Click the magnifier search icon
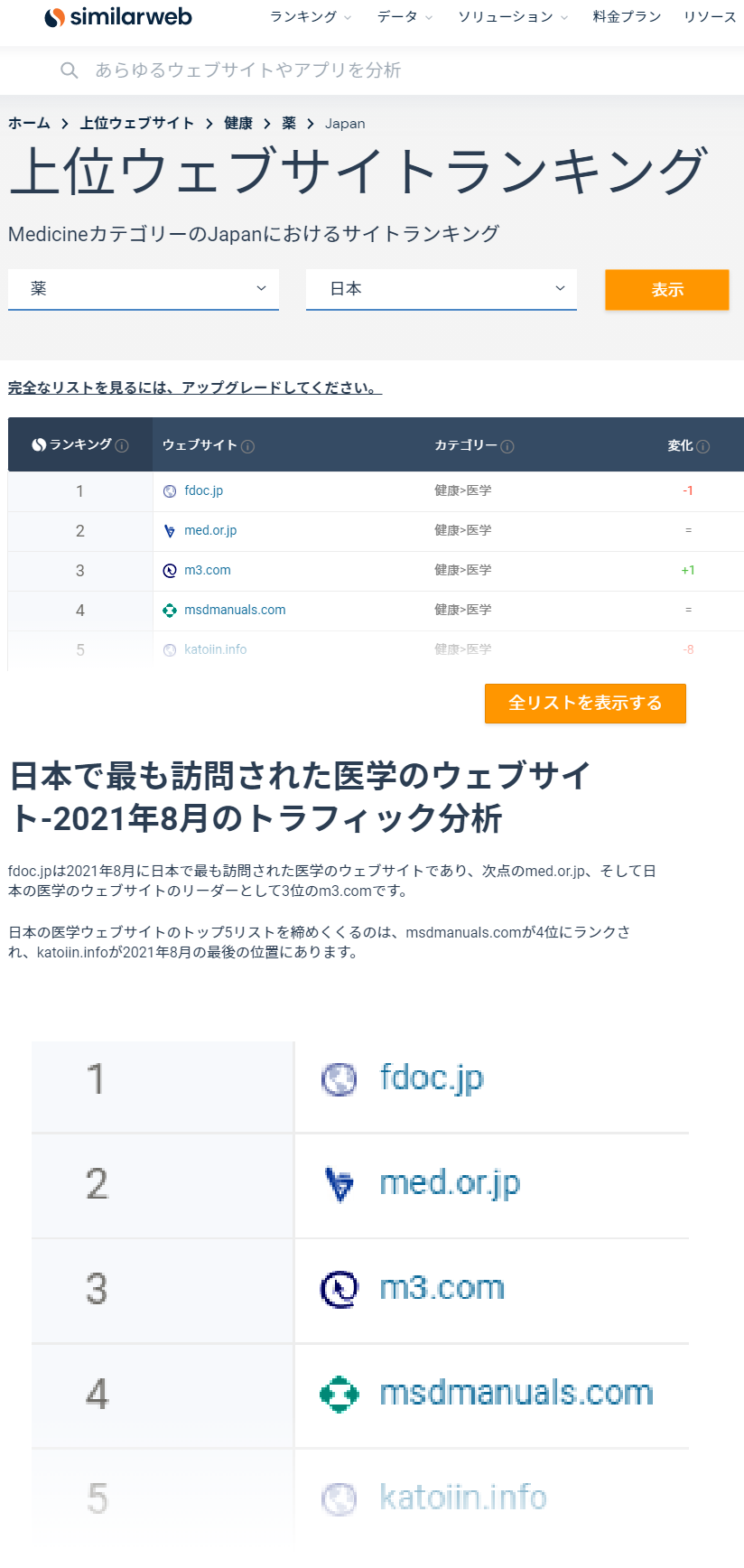 pos(70,70)
